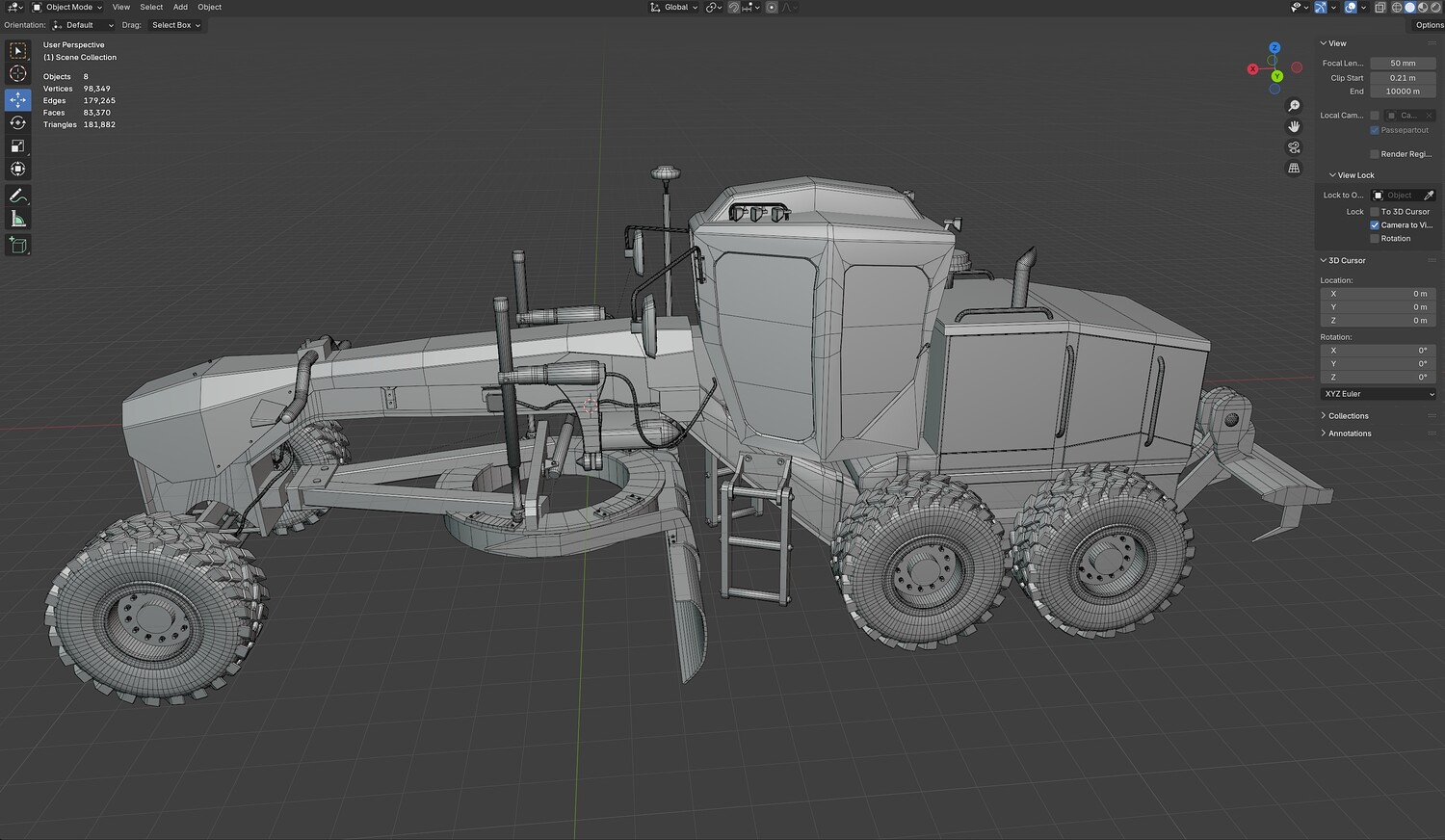
Task: Open the XYZ Euler rotation mode dropdown
Action: [x=1379, y=394]
